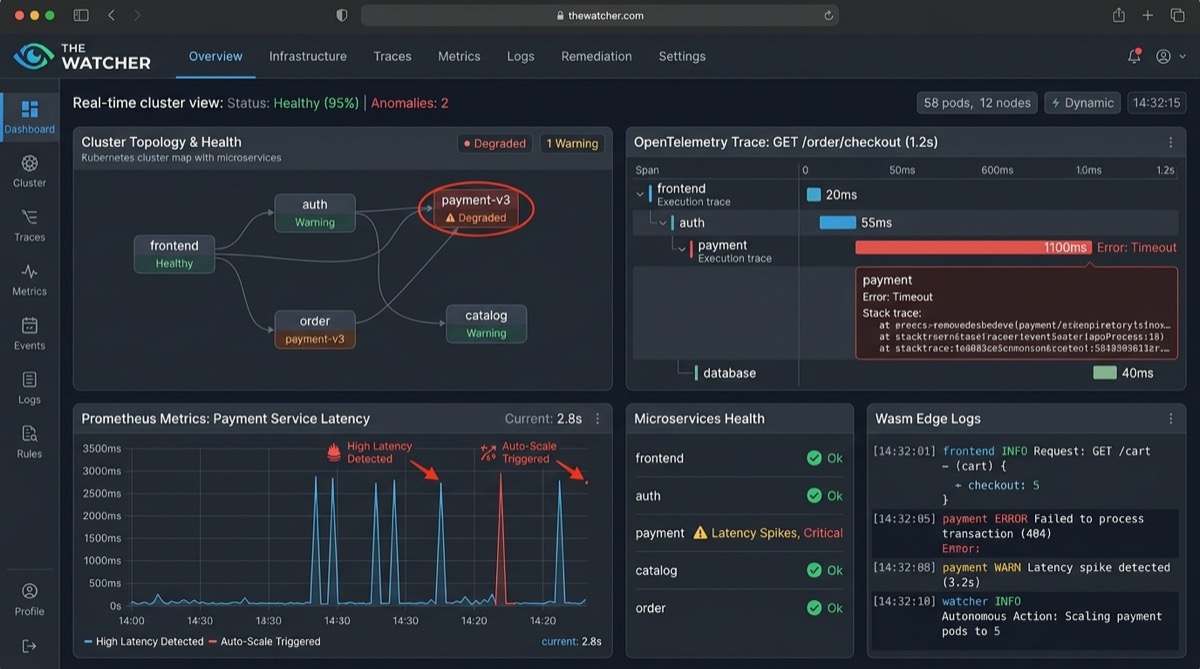The width and height of the screenshot is (1200, 669).
Task: Select the auth node in topology
Action: point(315,213)
